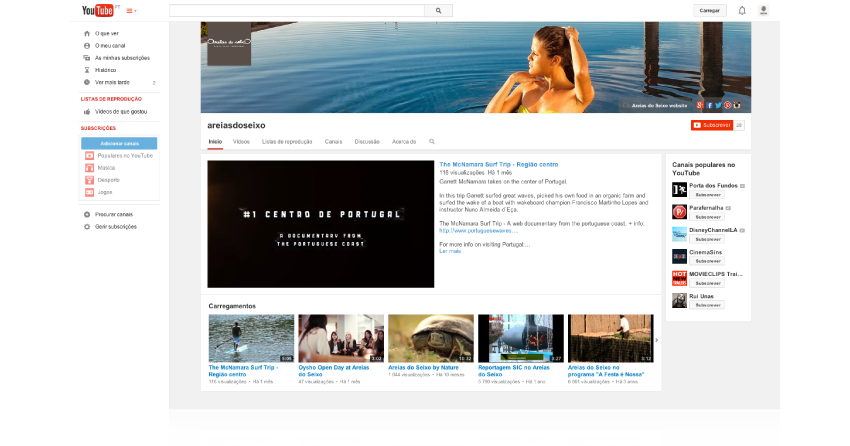This screenshot has width=850, height=446.
Task: Open the notifications bell
Action: [742, 10]
